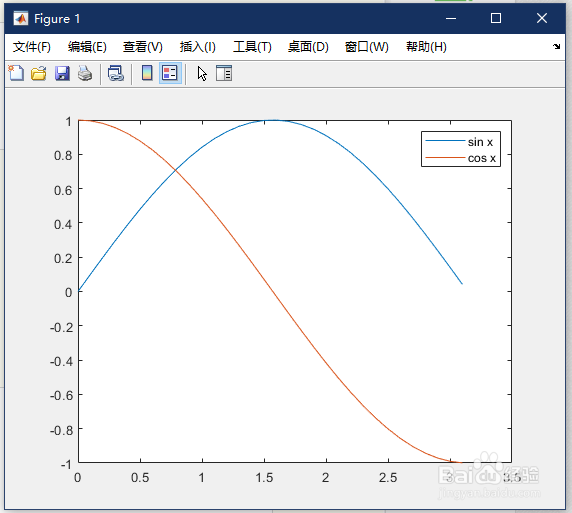The height and width of the screenshot is (513, 572).
Task: Open the 编辑(E) menu
Action: coord(87,47)
